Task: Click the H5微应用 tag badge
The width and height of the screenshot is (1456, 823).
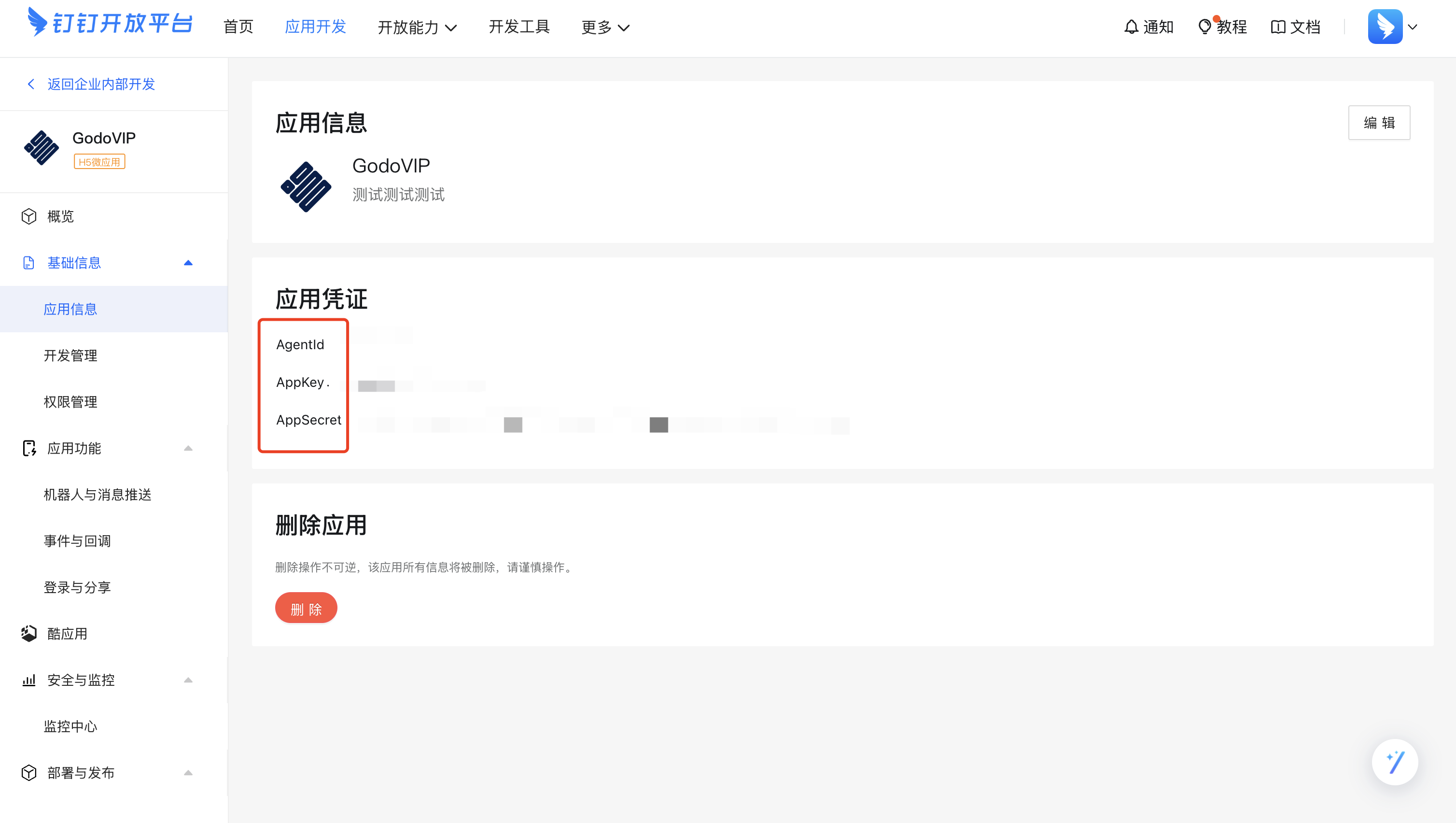Action: (x=99, y=162)
